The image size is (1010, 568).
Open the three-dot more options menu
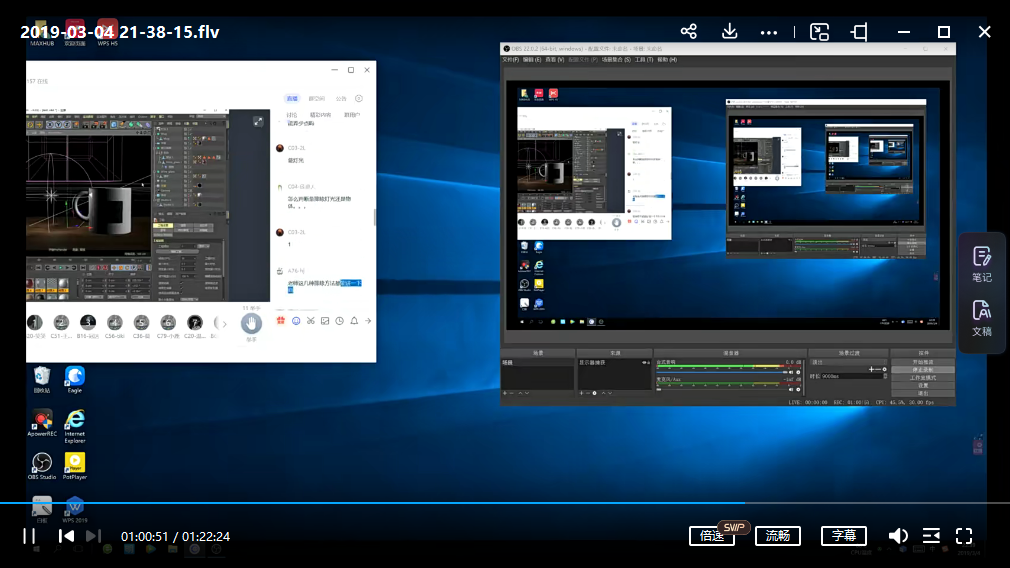[768, 32]
